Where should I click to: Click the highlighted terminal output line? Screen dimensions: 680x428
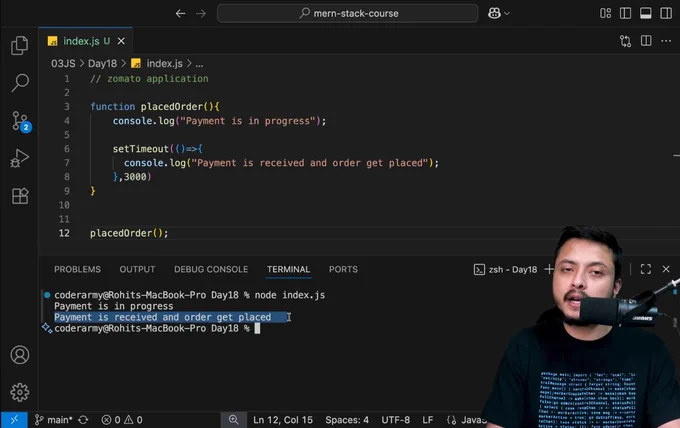170,317
